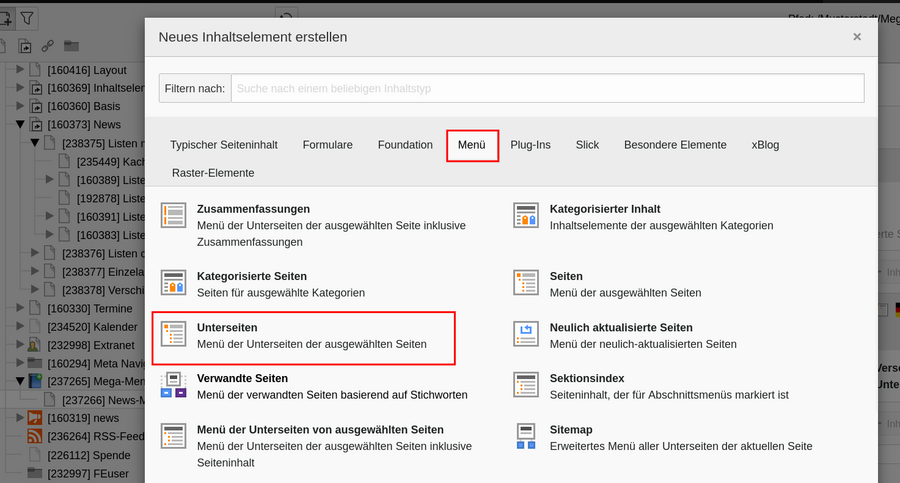900x483 pixels.
Task: Click the Mega-Menü folder icon in tree
Action: [35, 381]
